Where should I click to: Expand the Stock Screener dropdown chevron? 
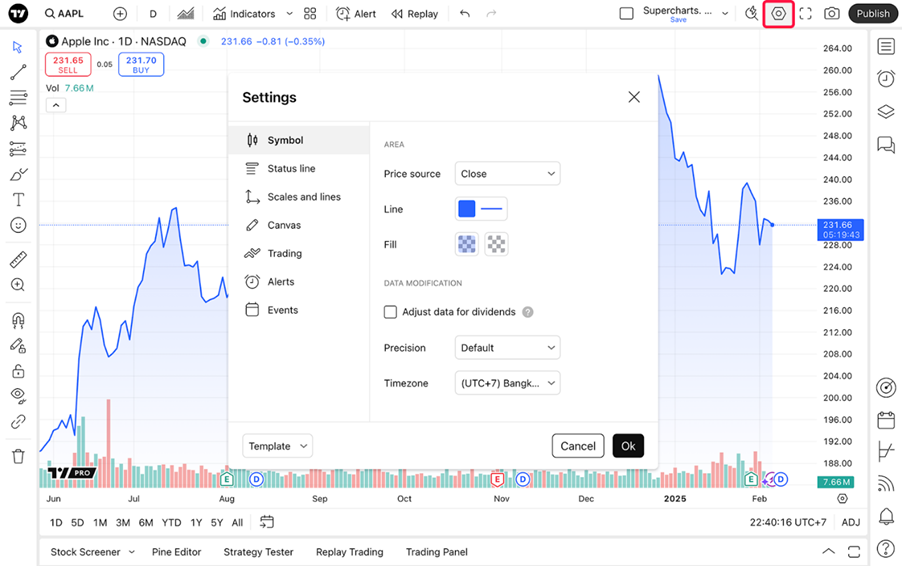pos(132,552)
